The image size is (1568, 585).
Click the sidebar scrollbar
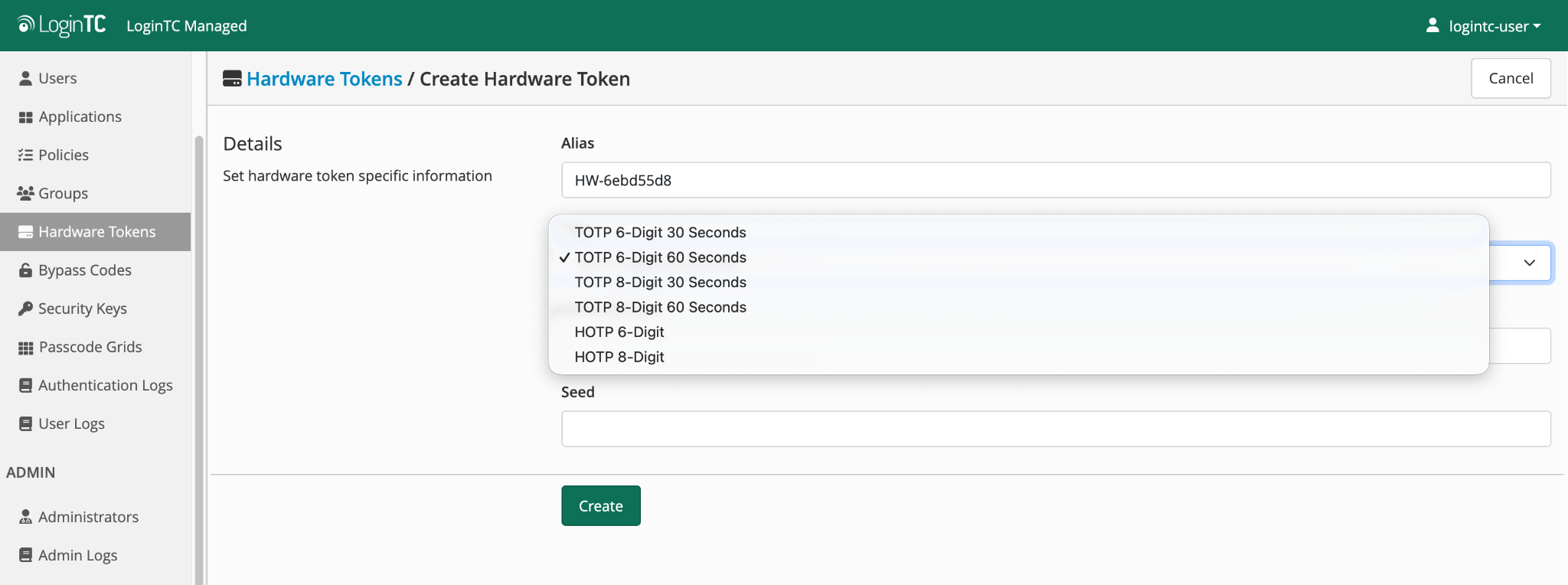[x=199, y=360]
